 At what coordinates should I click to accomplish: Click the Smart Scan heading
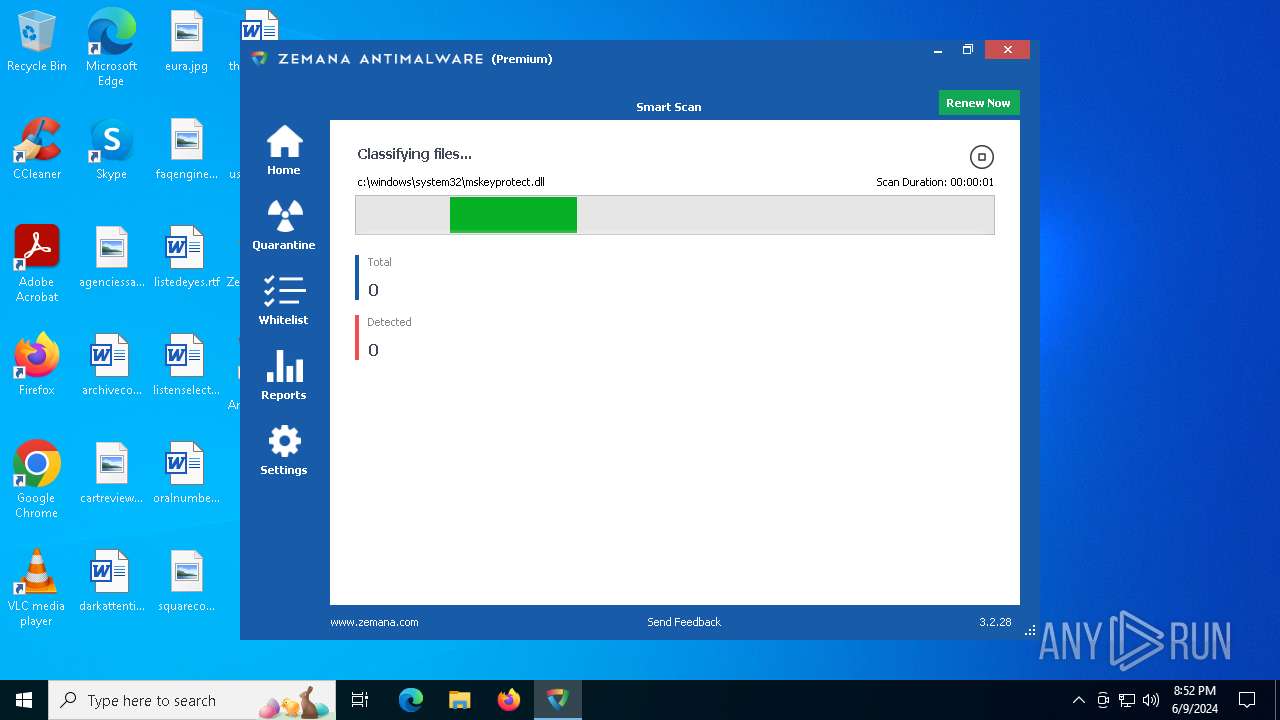(x=669, y=107)
